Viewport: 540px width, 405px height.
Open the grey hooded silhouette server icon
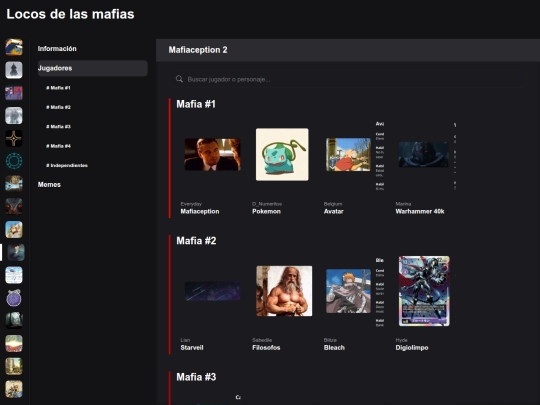(x=14, y=70)
